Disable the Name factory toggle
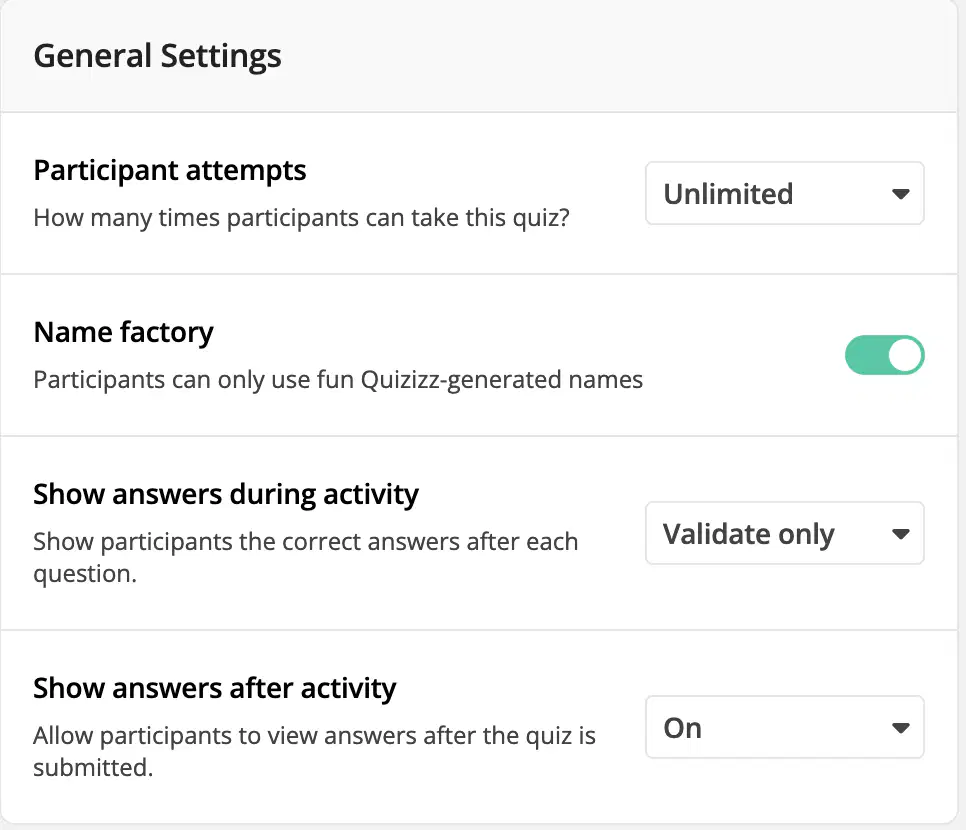The height and width of the screenshot is (830, 966). (x=885, y=355)
